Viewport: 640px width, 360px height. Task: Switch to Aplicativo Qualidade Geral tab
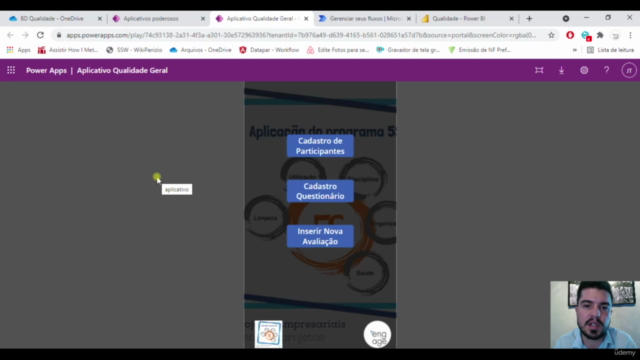tap(261, 18)
